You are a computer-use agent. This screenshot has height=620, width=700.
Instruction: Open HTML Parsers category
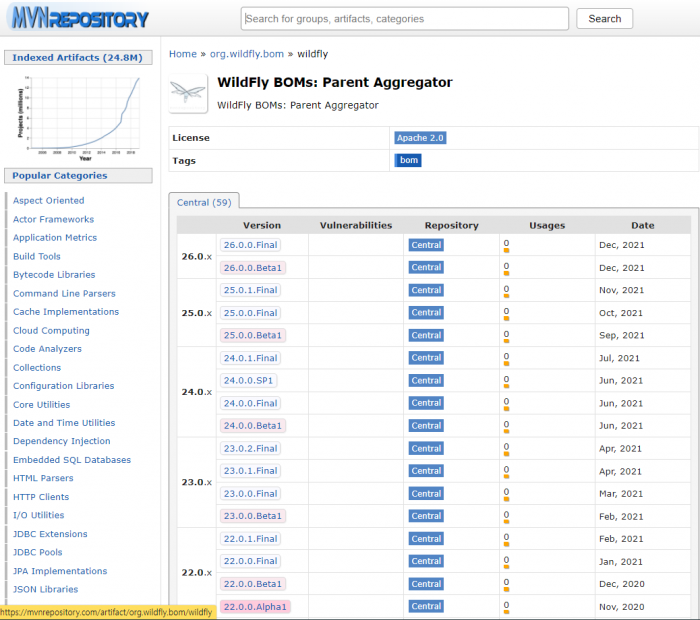coord(43,479)
